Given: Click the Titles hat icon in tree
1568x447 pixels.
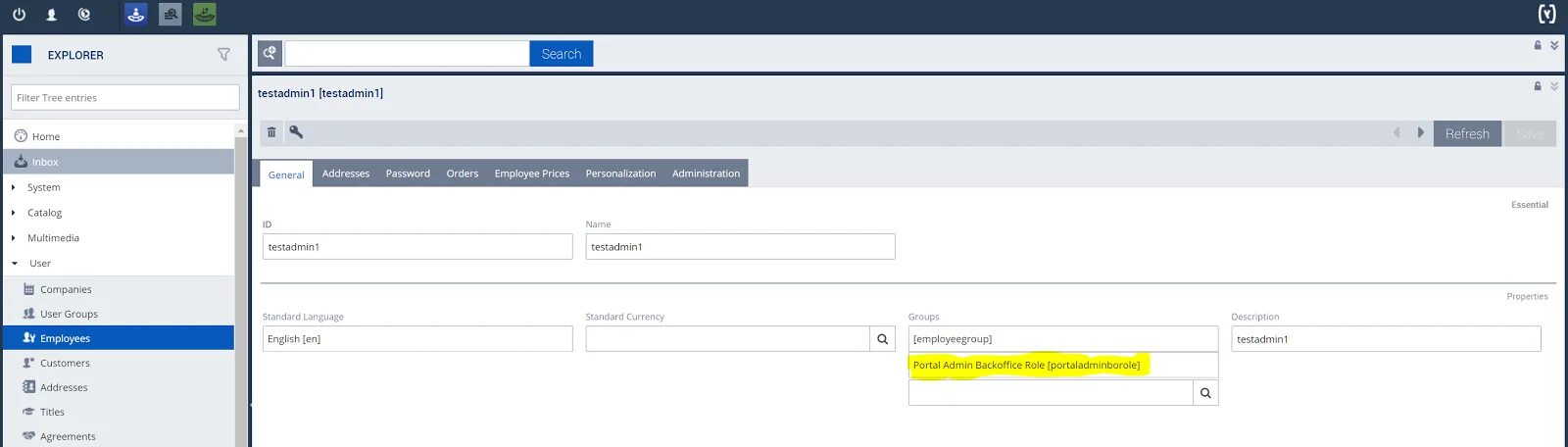Looking at the screenshot, I should click(28, 412).
